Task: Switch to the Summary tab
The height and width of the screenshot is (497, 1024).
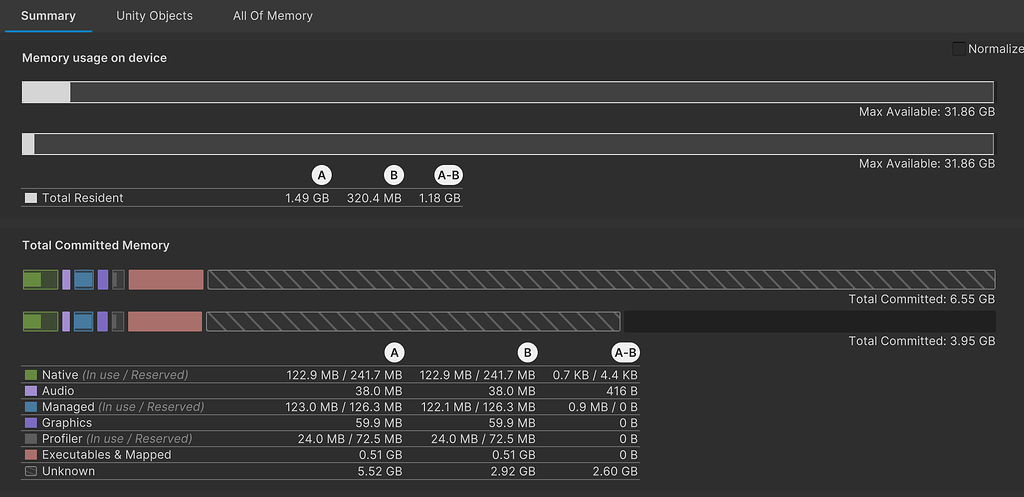Action: click(48, 16)
